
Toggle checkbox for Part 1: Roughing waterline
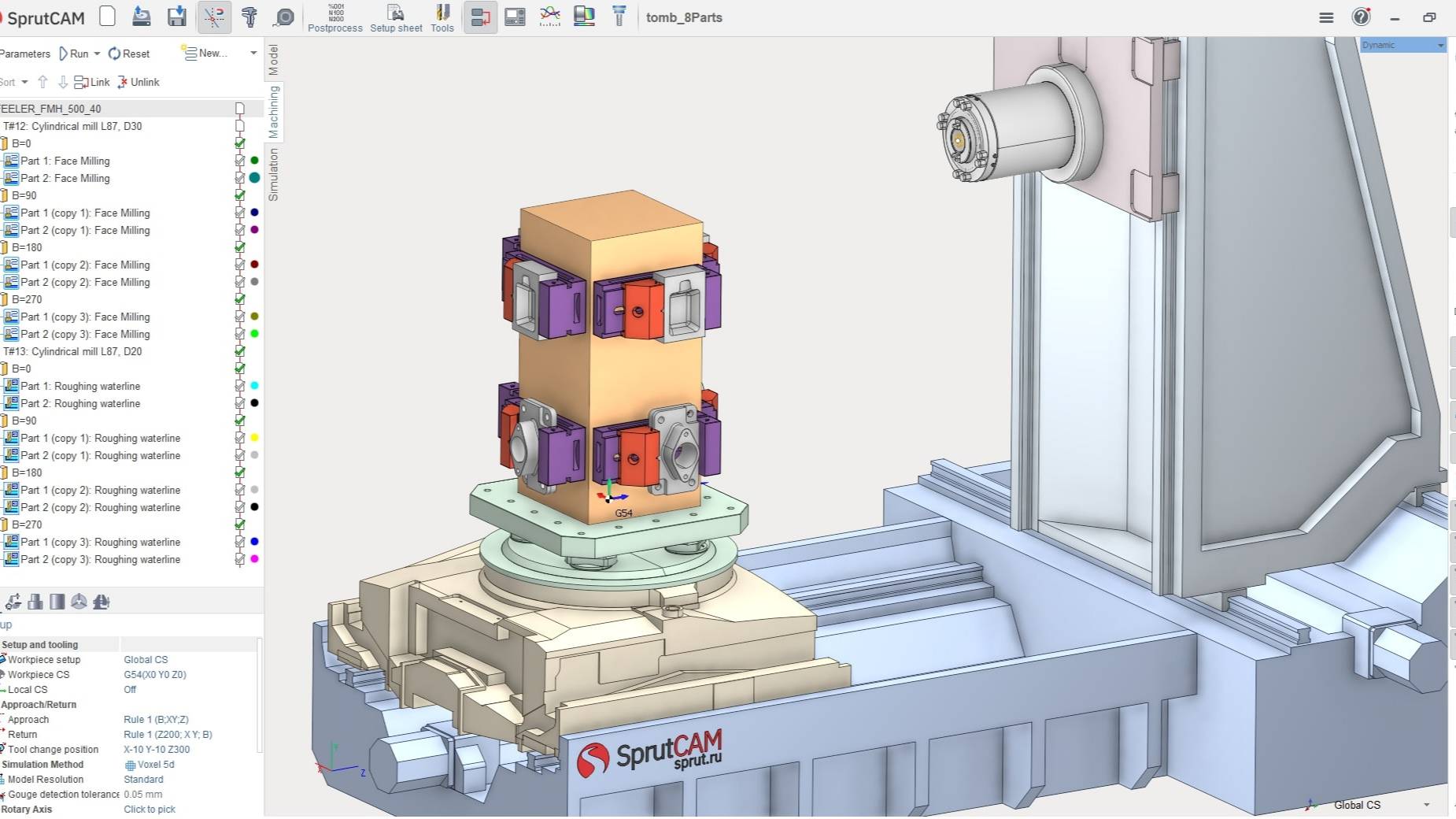pos(240,386)
